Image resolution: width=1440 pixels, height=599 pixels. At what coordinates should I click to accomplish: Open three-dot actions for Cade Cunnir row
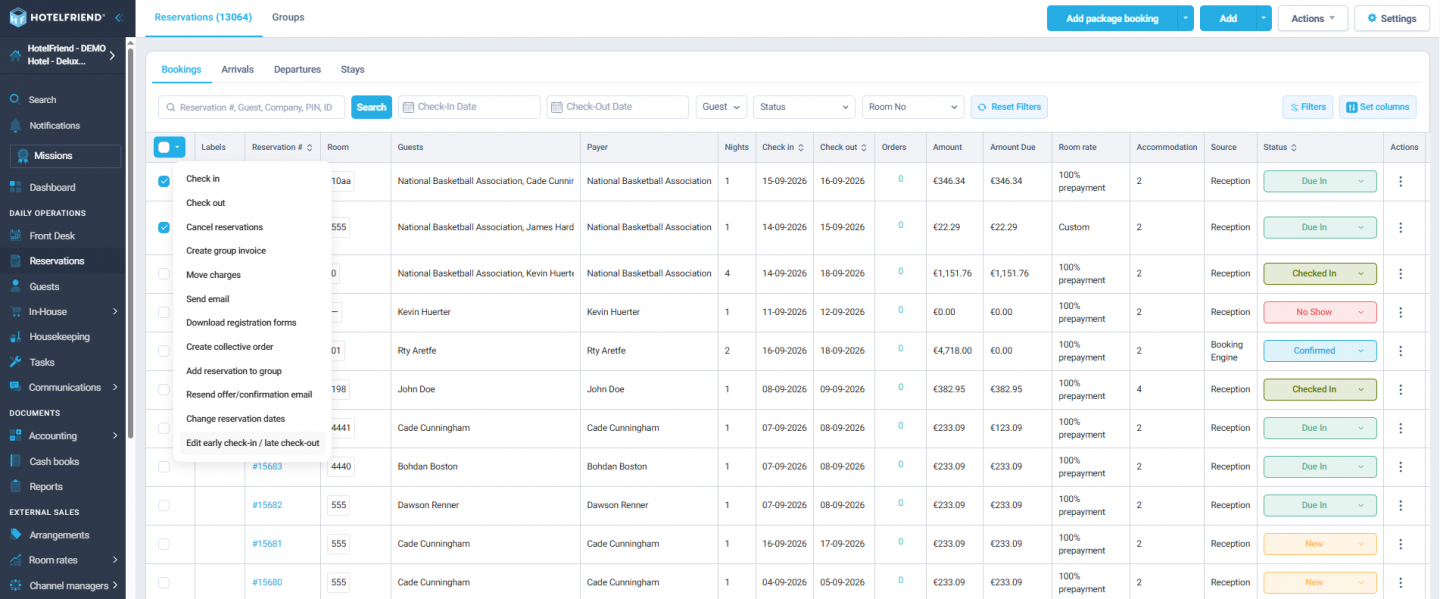(1401, 181)
